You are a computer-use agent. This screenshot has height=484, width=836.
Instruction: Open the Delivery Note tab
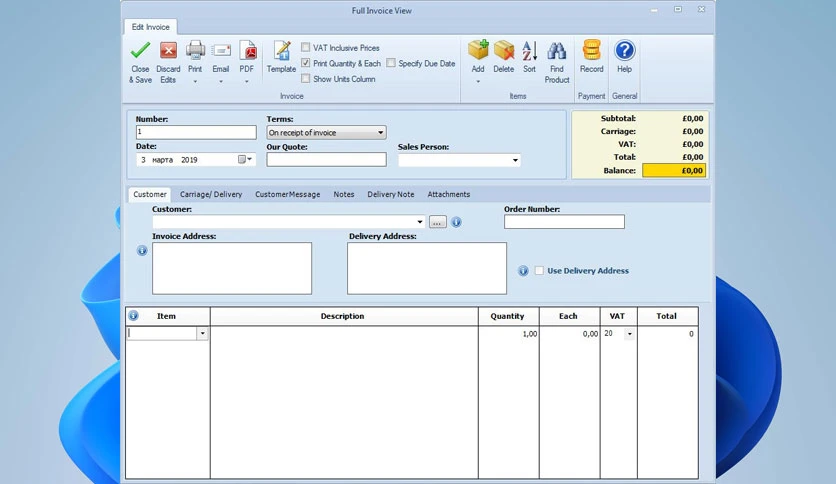pos(391,195)
